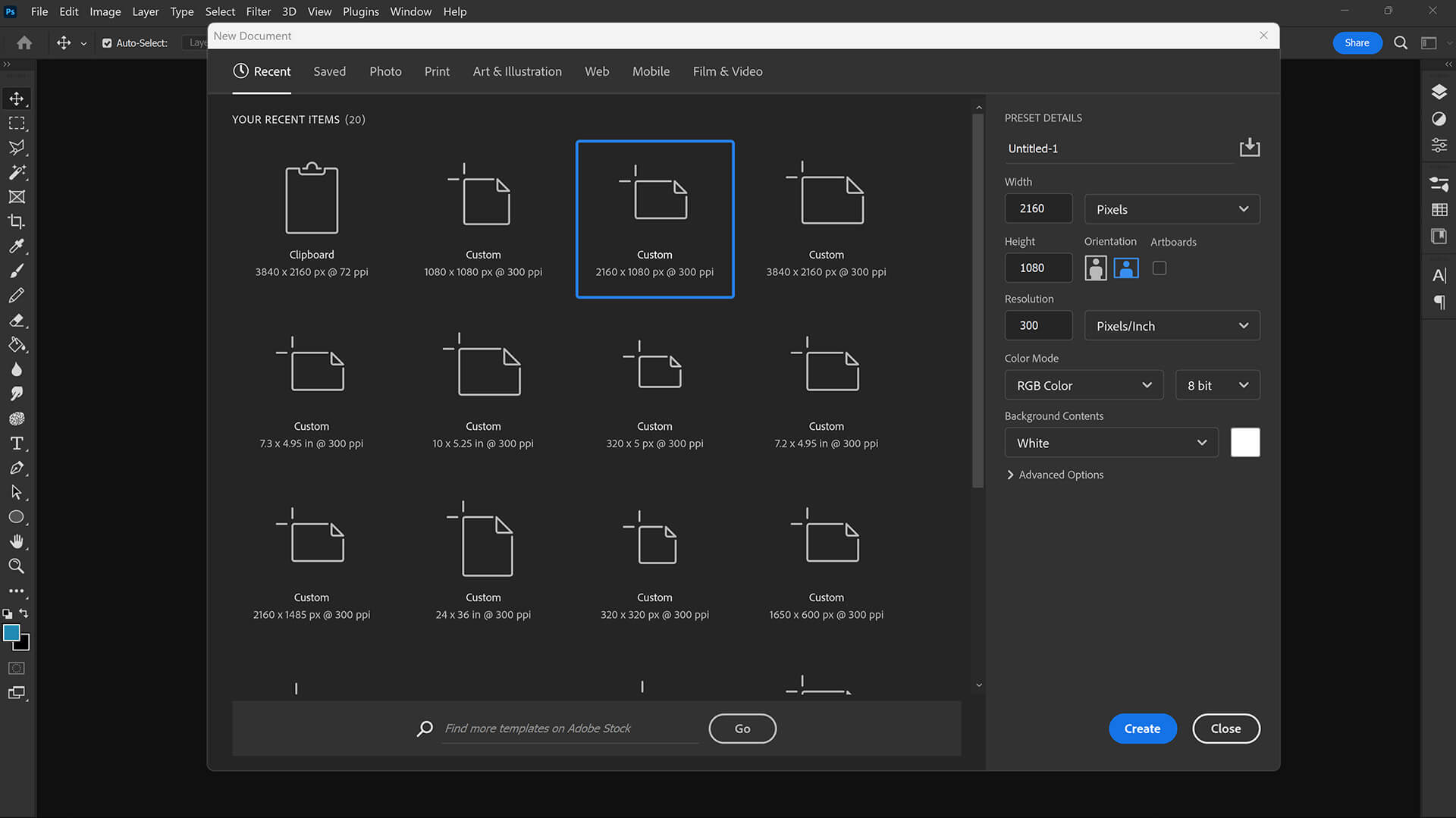The width and height of the screenshot is (1456, 818).
Task: Switch to the Saved tab
Action: coord(329,71)
